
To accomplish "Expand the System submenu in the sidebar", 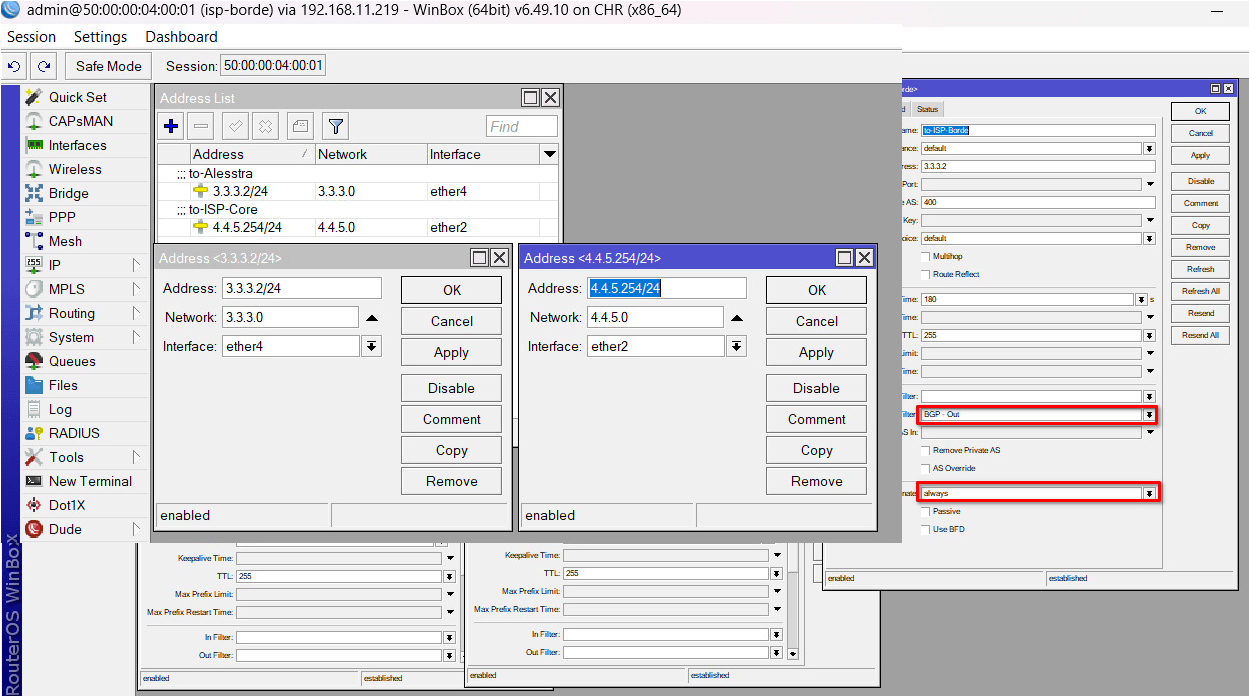I will [136, 337].
